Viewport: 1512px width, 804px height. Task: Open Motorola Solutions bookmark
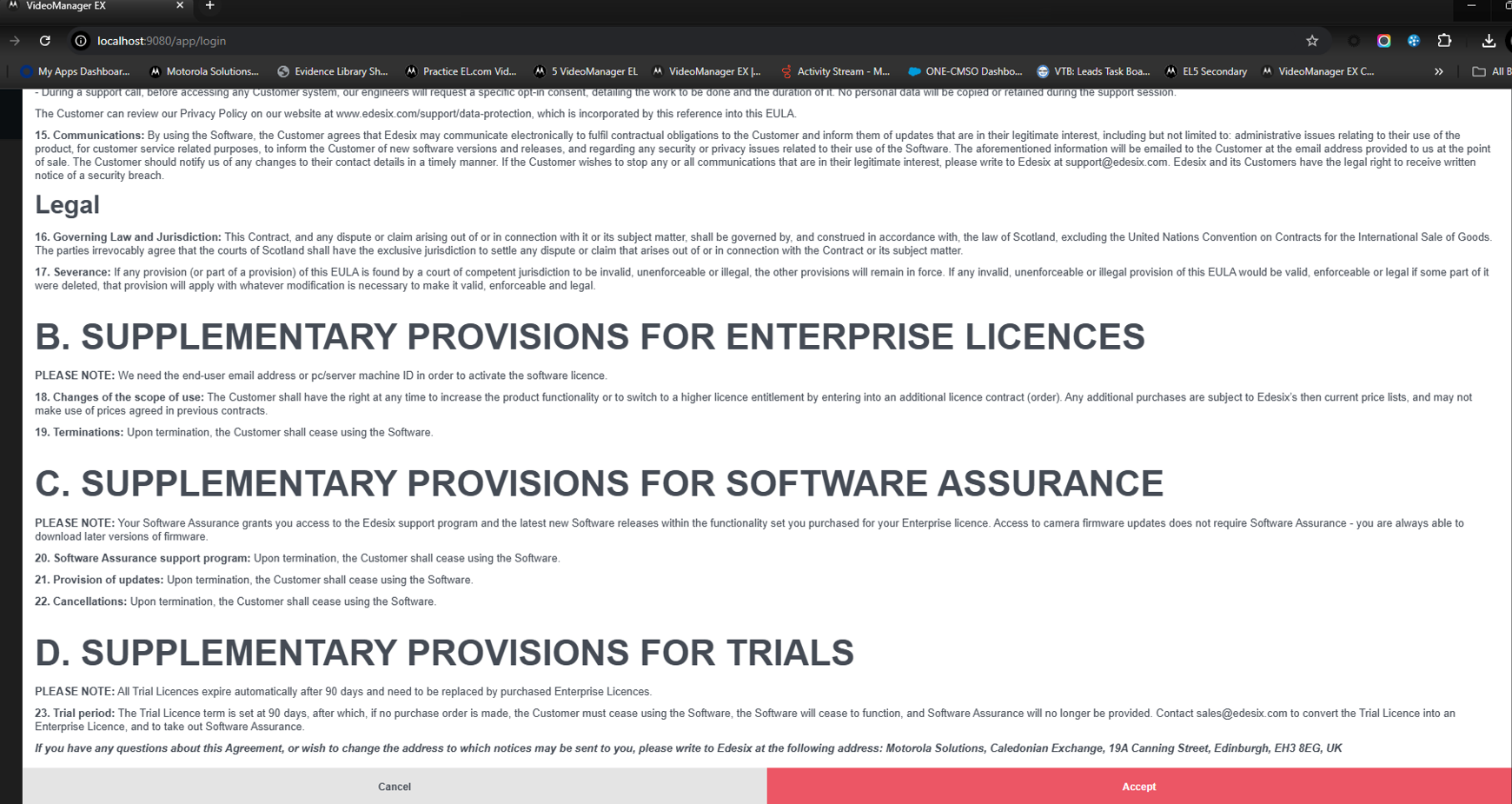coord(204,71)
